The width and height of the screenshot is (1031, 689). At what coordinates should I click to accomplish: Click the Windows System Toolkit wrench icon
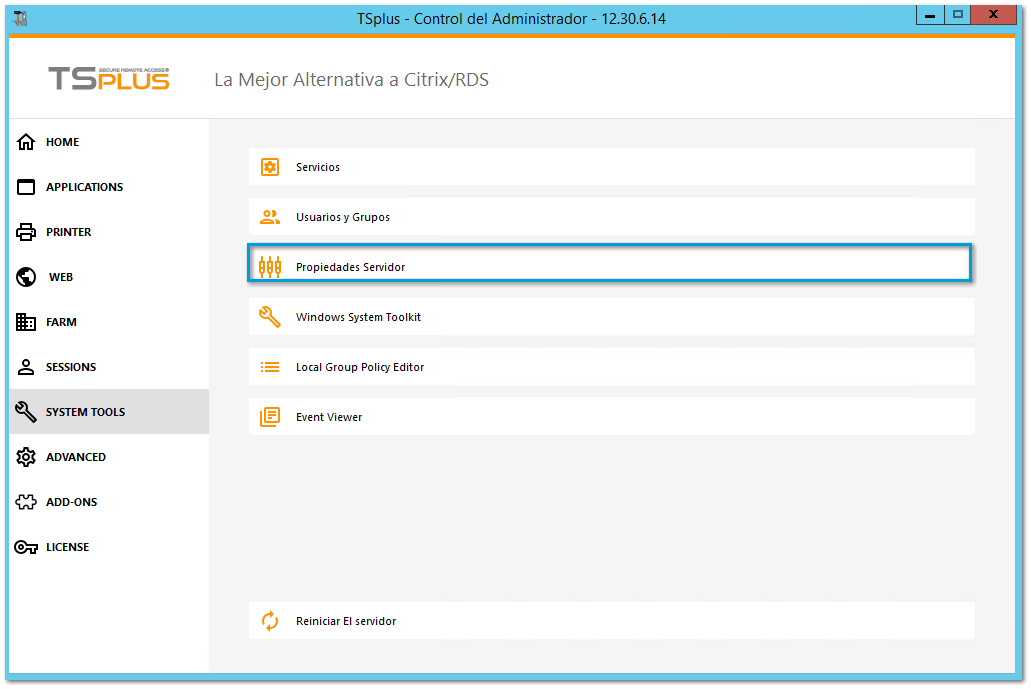(x=270, y=317)
